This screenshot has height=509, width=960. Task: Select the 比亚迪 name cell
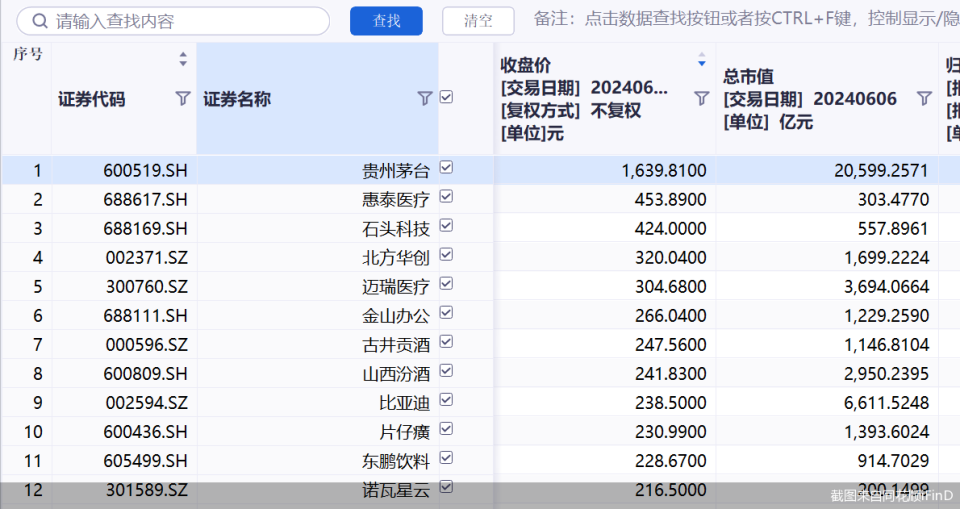point(317,402)
